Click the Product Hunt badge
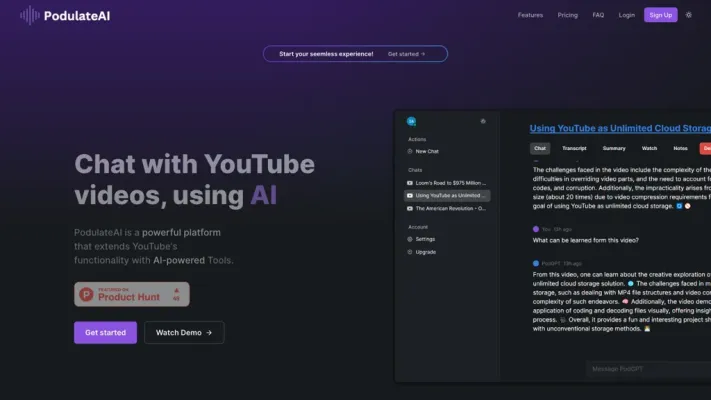 pos(131,294)
